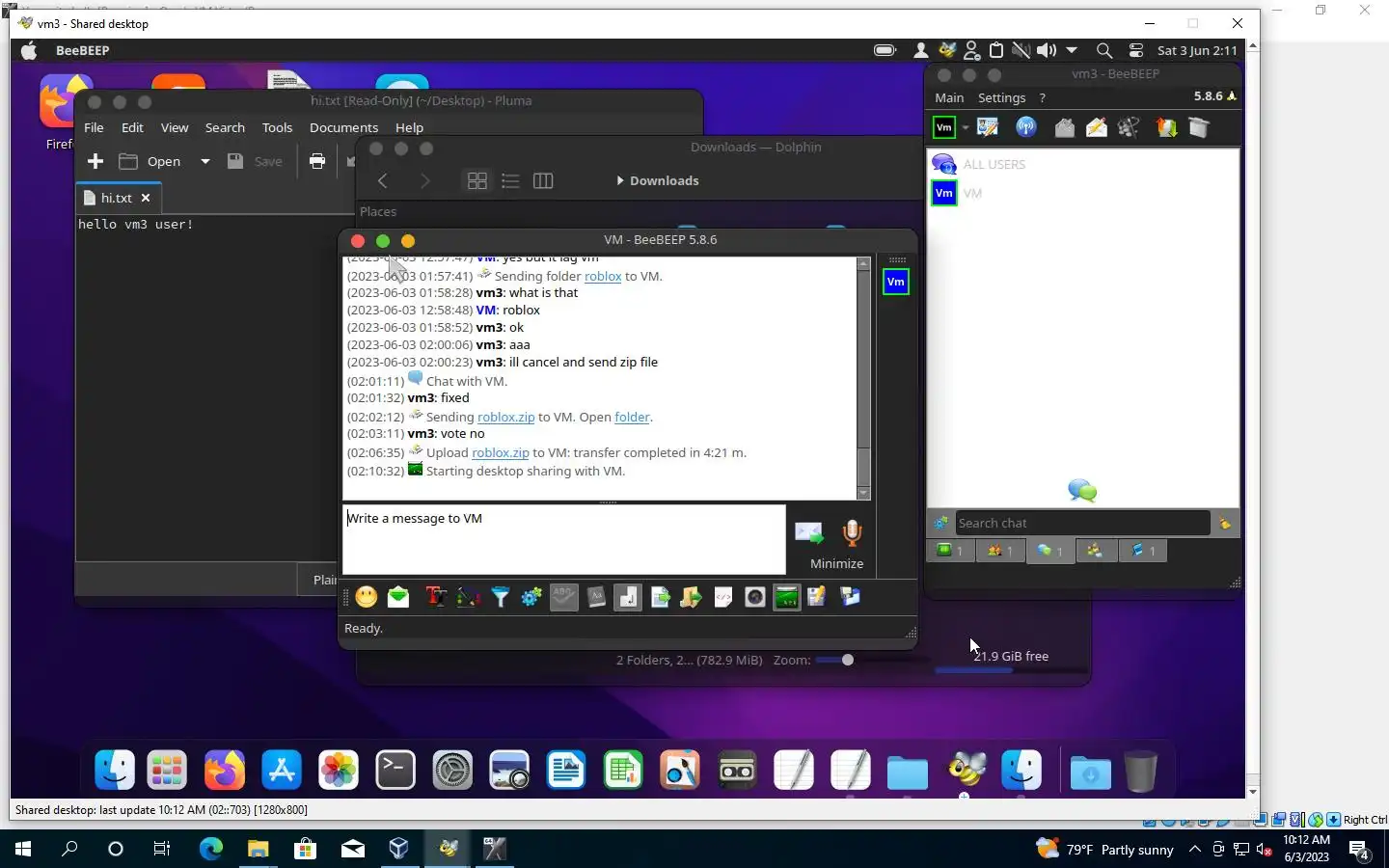Close the hi.txt tab in Pluma

(x=146, y=198)
